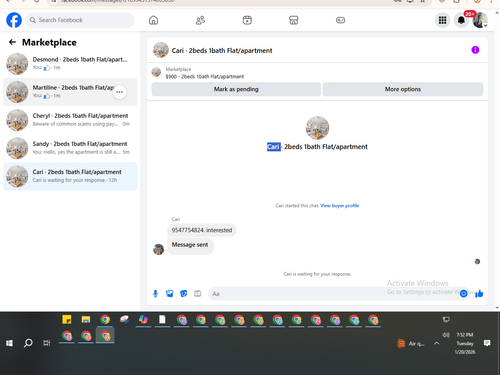Click the message '9547754824. interested'
The image size is (500, 375).
[202, 230]
